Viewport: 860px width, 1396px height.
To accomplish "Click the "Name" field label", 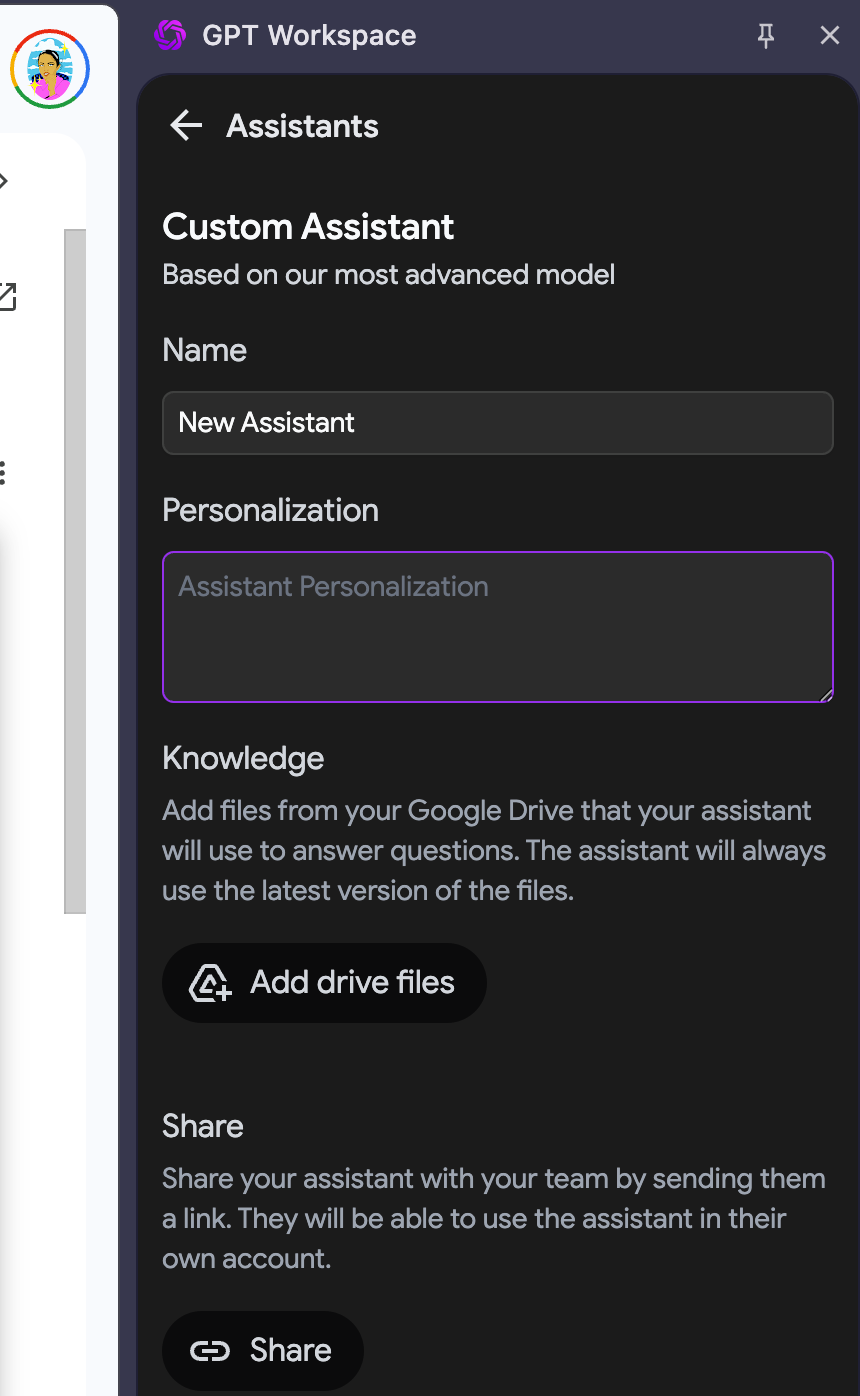I will click(204, 350).
